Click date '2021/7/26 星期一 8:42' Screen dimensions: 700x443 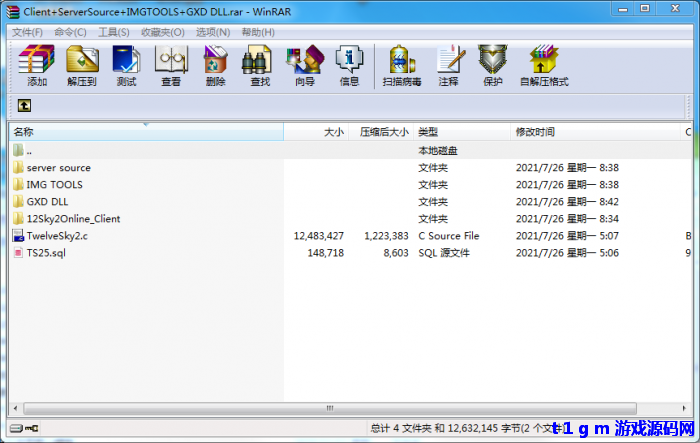pos(567,202)
